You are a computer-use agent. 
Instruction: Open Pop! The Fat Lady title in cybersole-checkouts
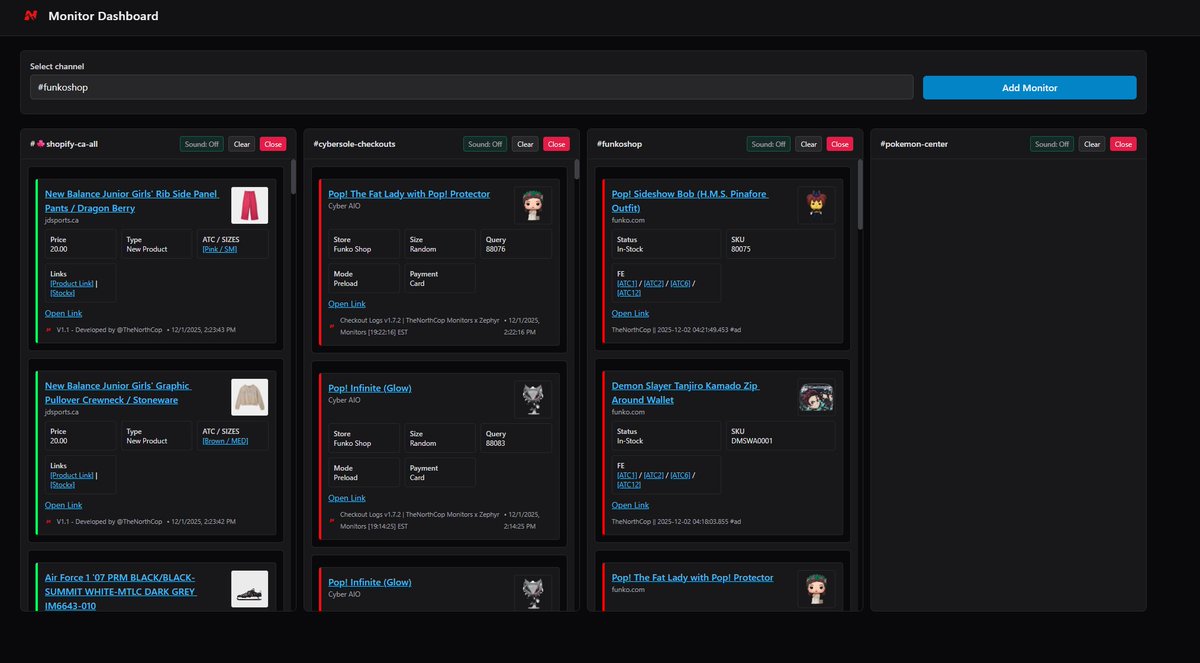409,194
